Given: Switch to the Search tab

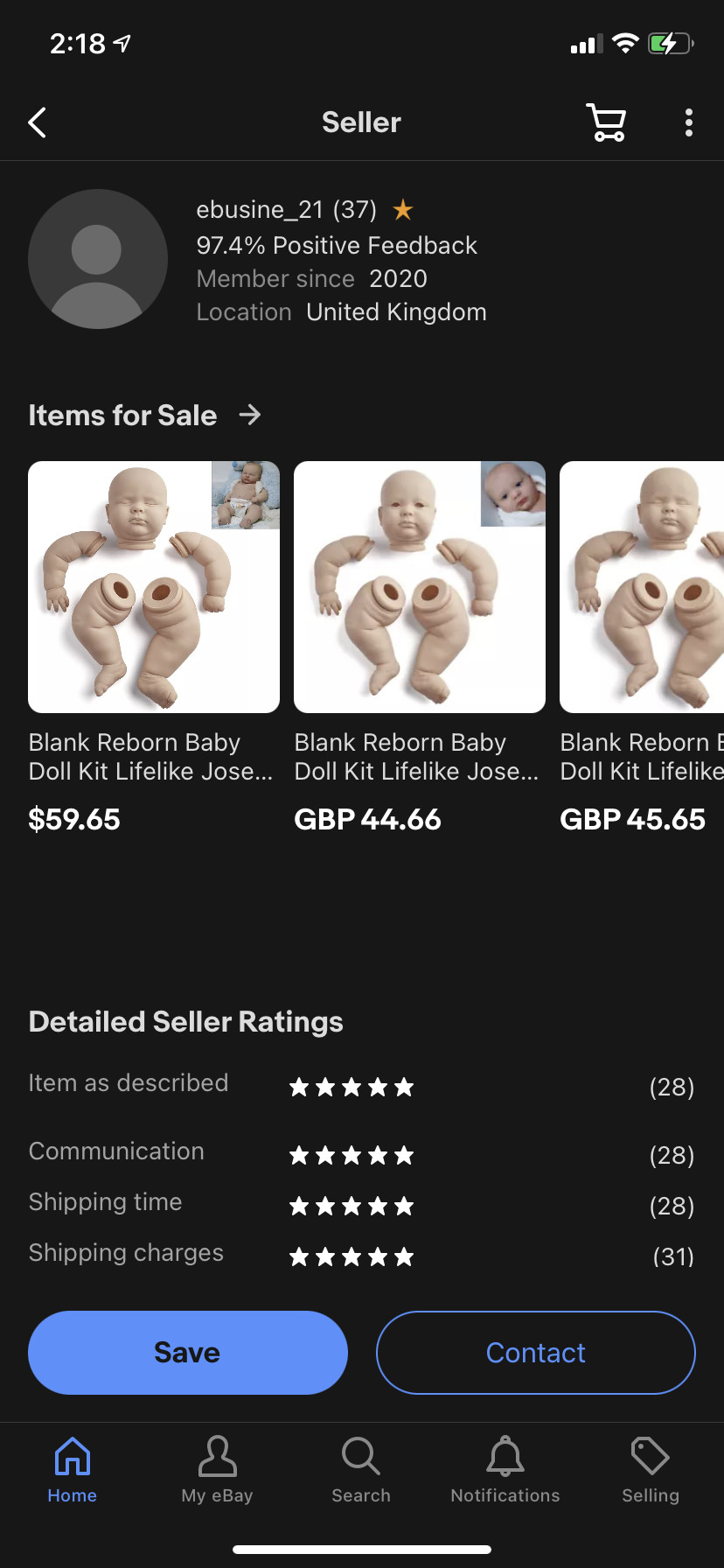Looking at the screenshot, I should (361, 1470).
